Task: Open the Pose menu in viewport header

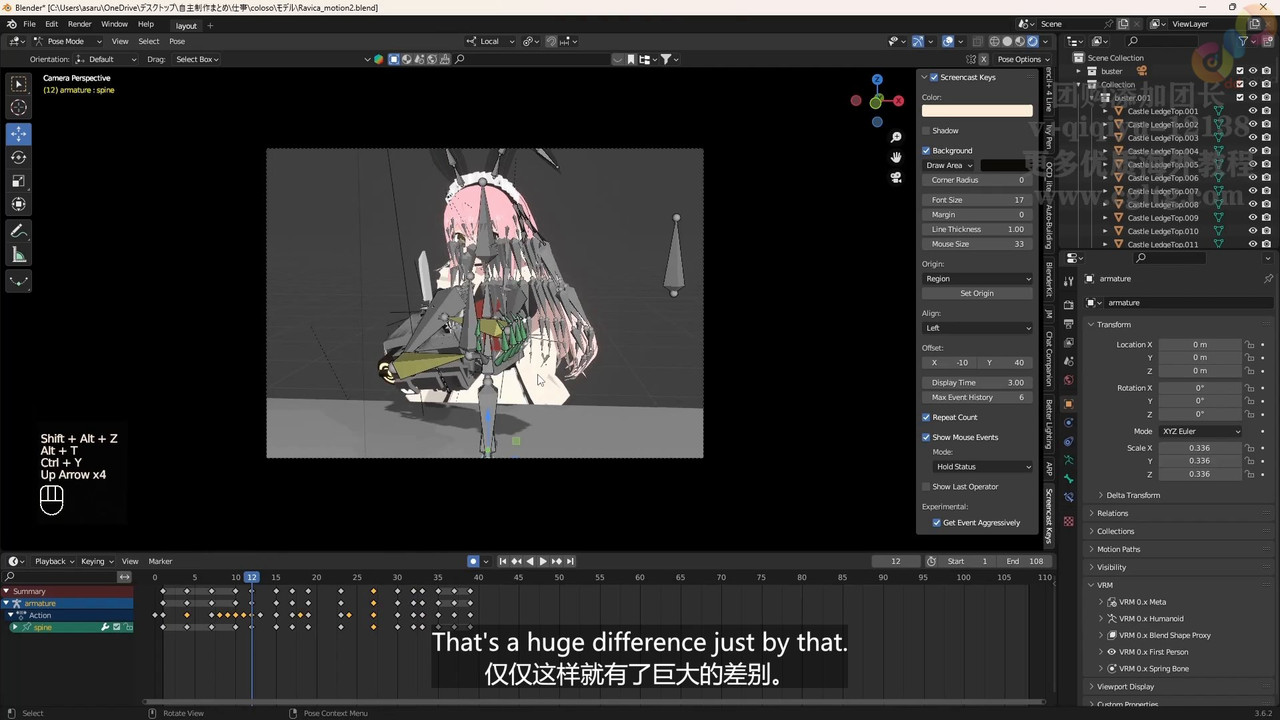Action: pyautogui.click(x=177, y=41)
